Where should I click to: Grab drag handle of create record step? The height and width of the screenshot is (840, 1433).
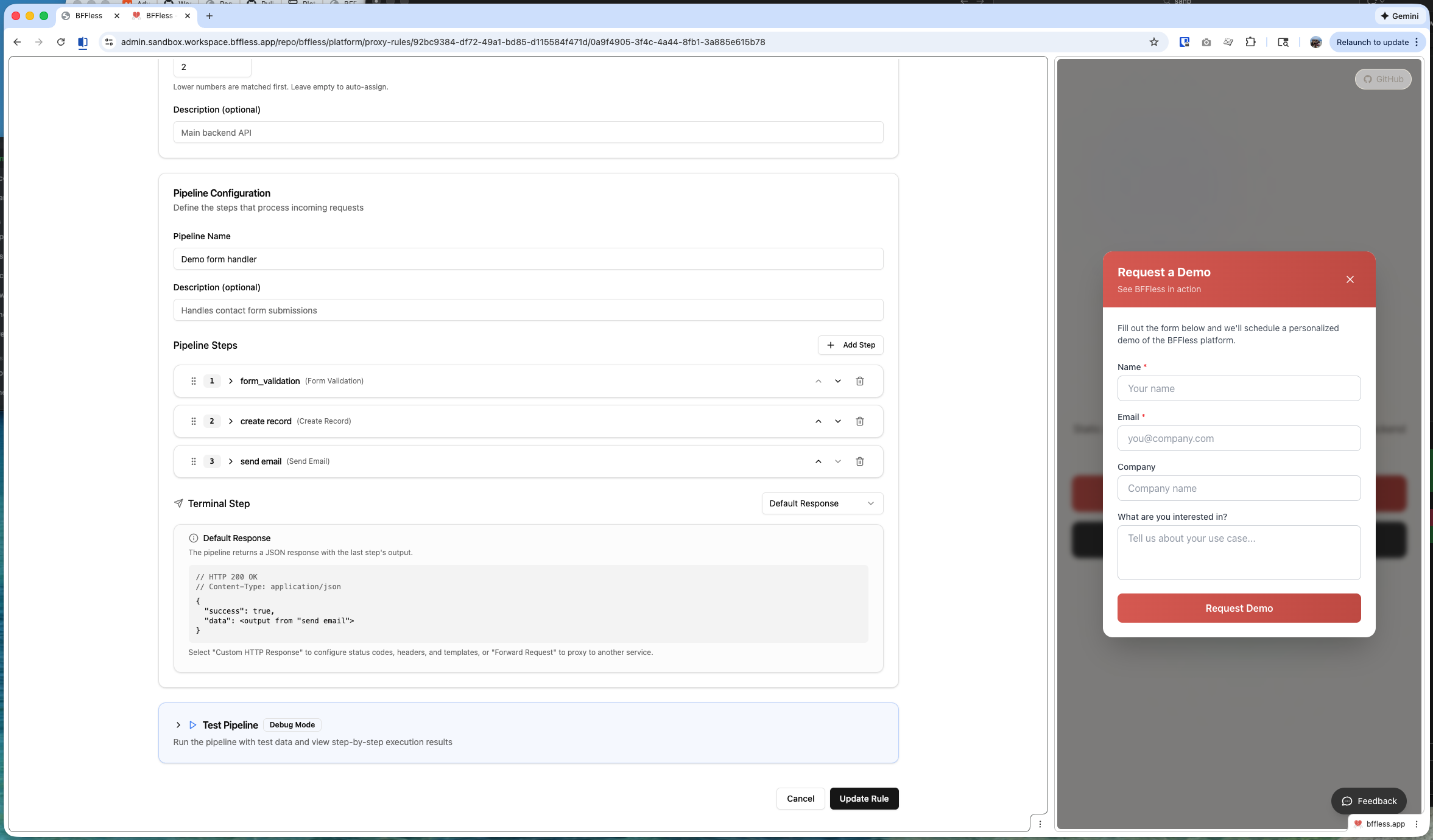pos(193,421)
